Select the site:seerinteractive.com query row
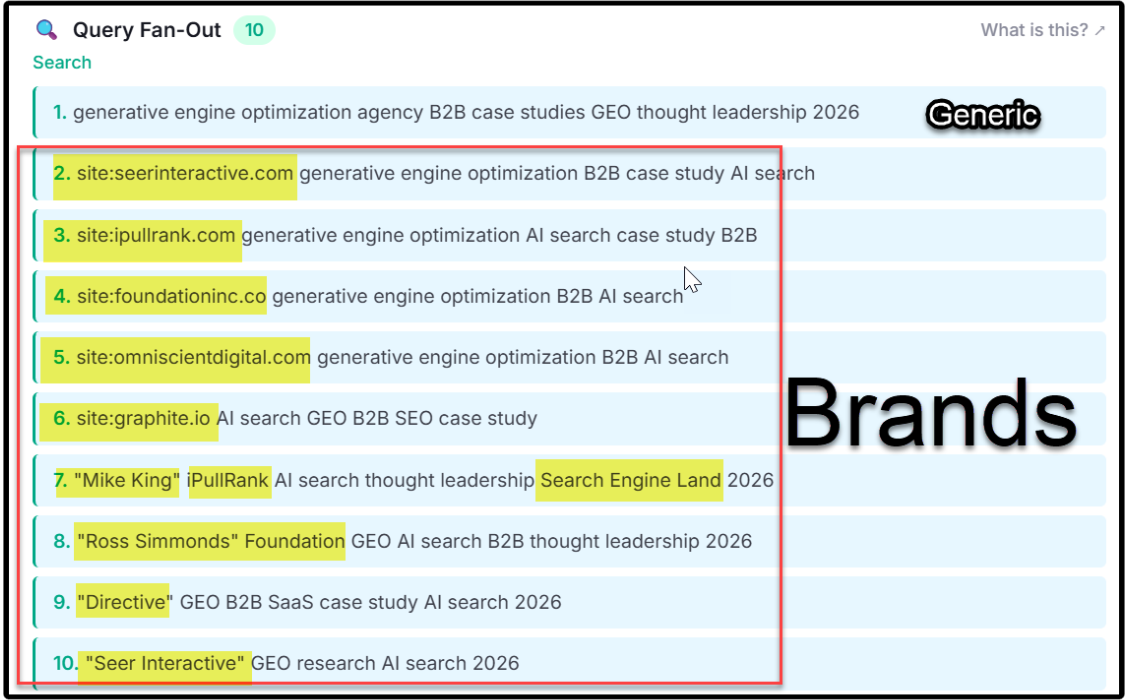This screenshot has width=1128, height=700. pyautogui.click(x=569, y=173)
